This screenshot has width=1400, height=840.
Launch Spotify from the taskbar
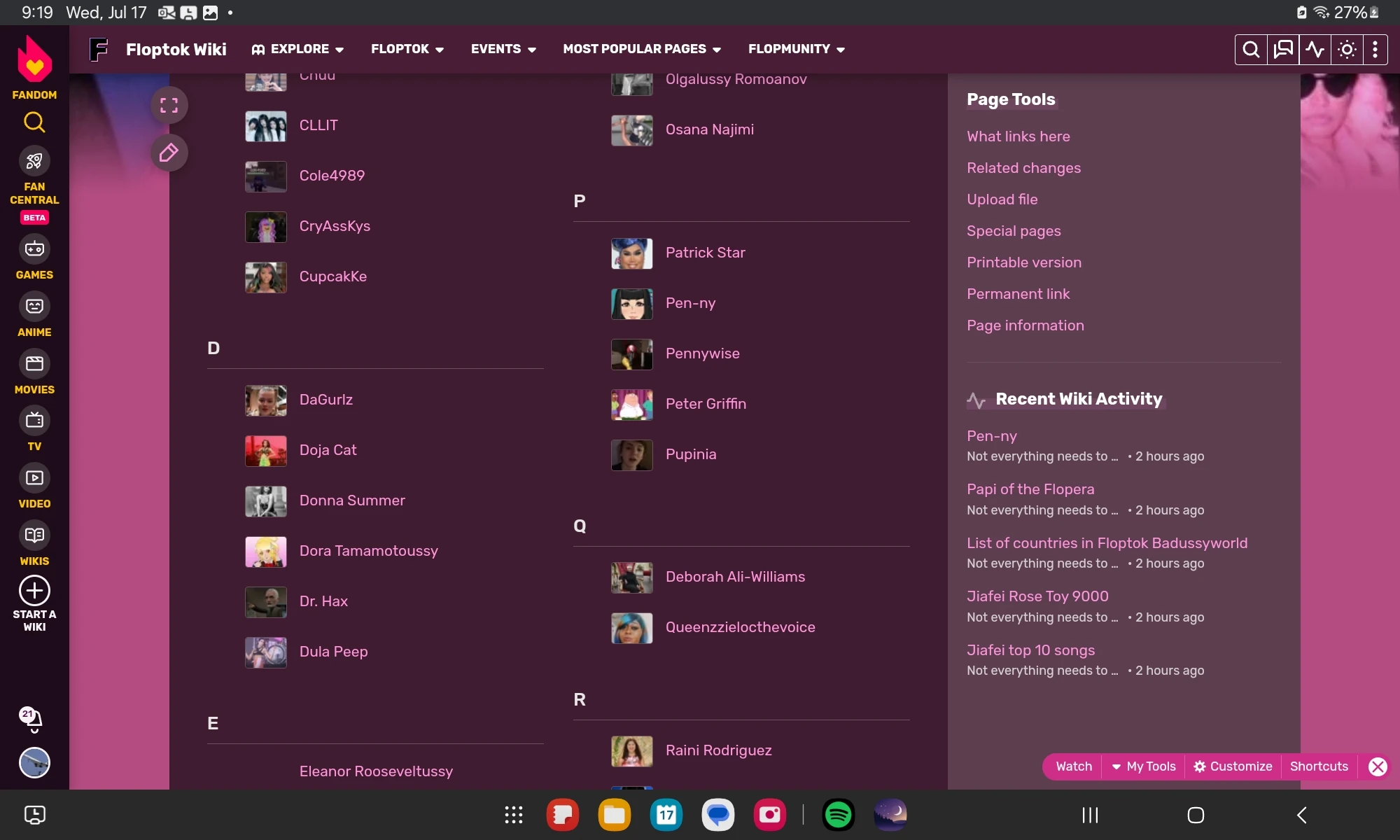click(x=838, y=815)
